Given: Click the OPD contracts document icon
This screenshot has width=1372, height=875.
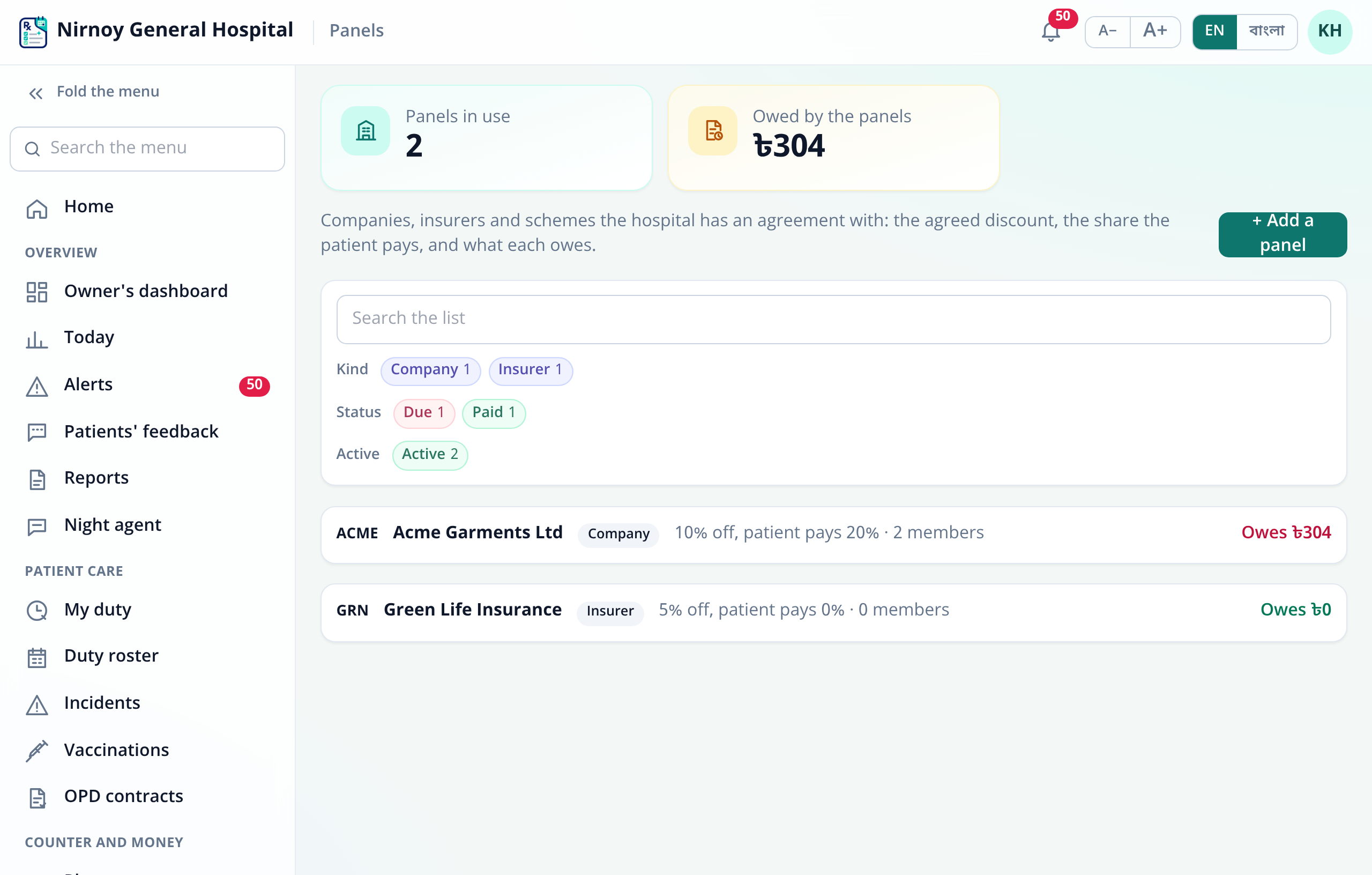Looking at the screenshot, I should point(37,797).
